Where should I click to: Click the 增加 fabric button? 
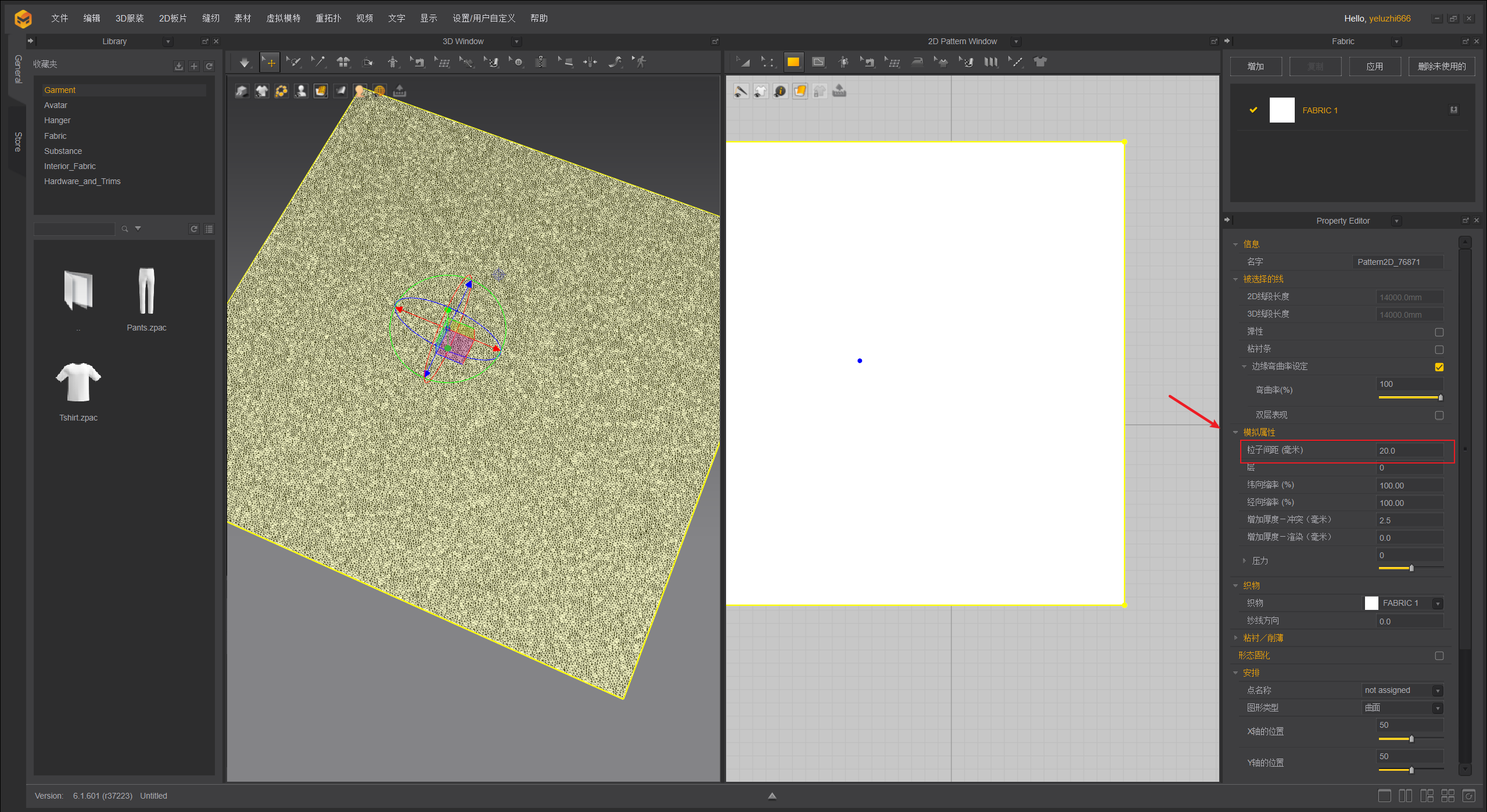coord(1255,67)
